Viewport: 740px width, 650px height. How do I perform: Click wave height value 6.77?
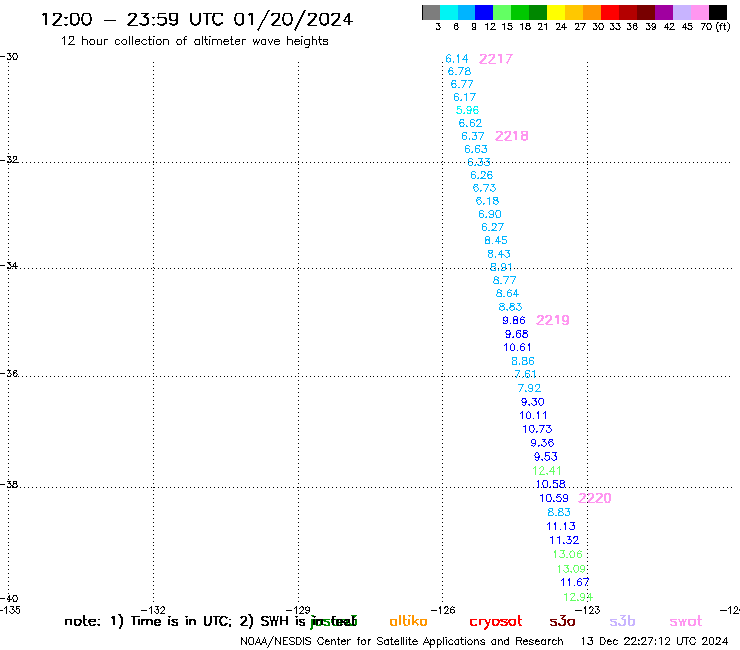click(x=462, y=84)
